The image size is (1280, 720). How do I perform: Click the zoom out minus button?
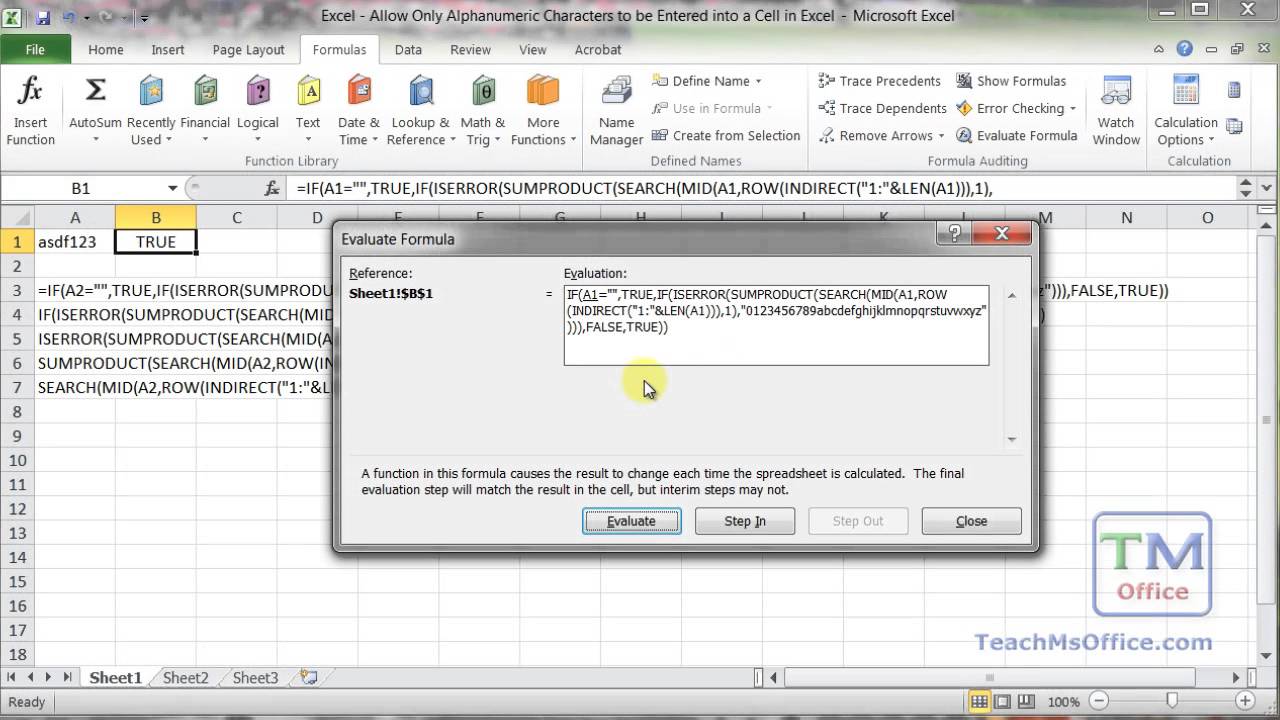pos(1098,702)
